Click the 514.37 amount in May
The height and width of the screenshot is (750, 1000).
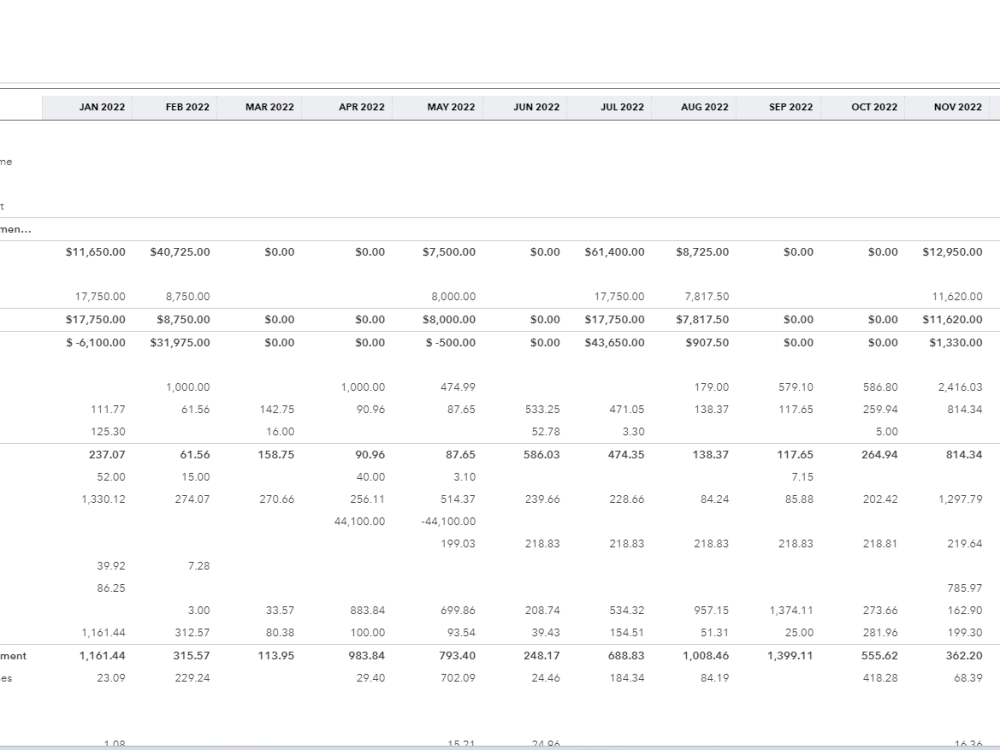458,499
